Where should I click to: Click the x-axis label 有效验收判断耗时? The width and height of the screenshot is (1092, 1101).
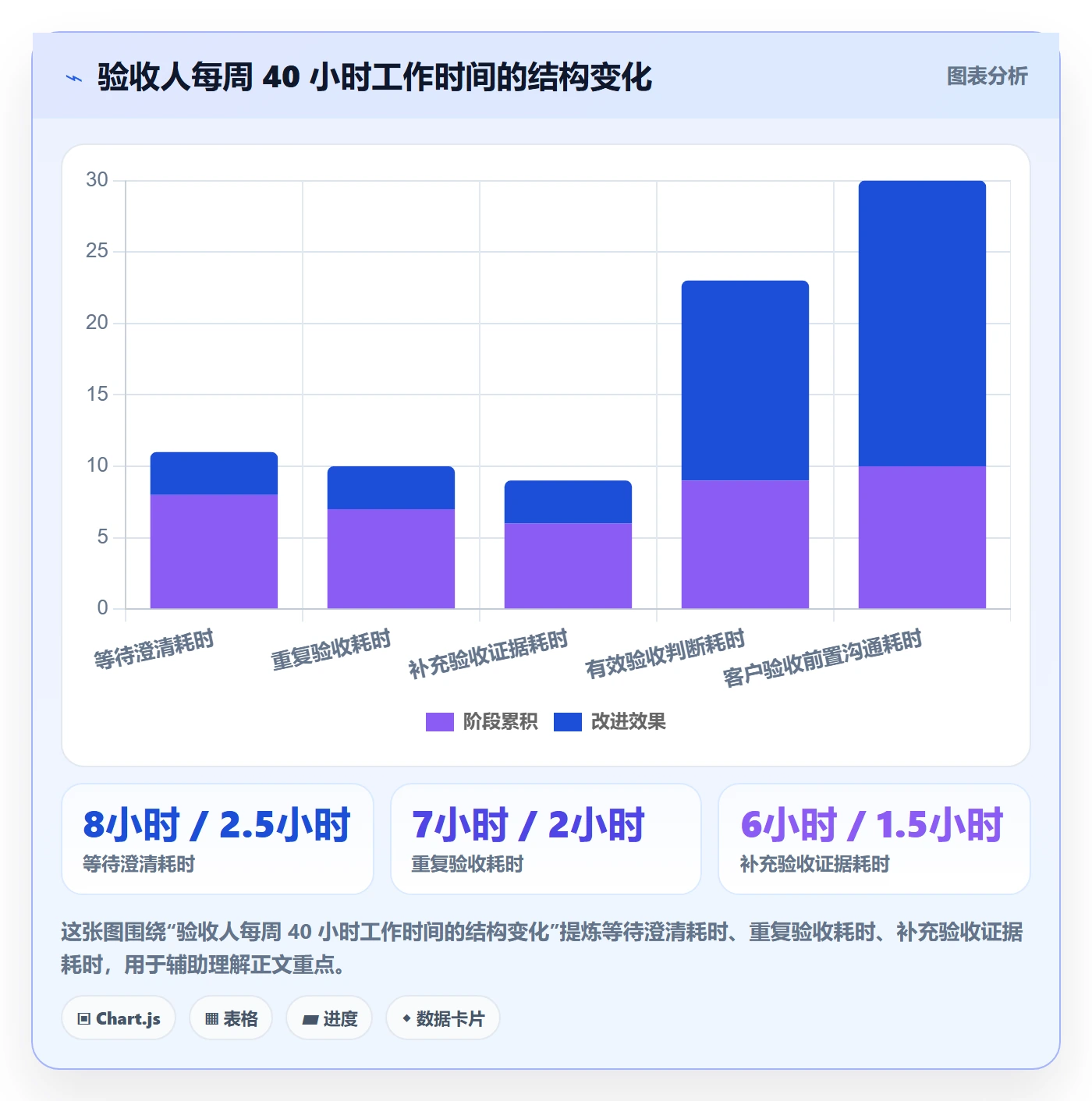tap(665, 653)
